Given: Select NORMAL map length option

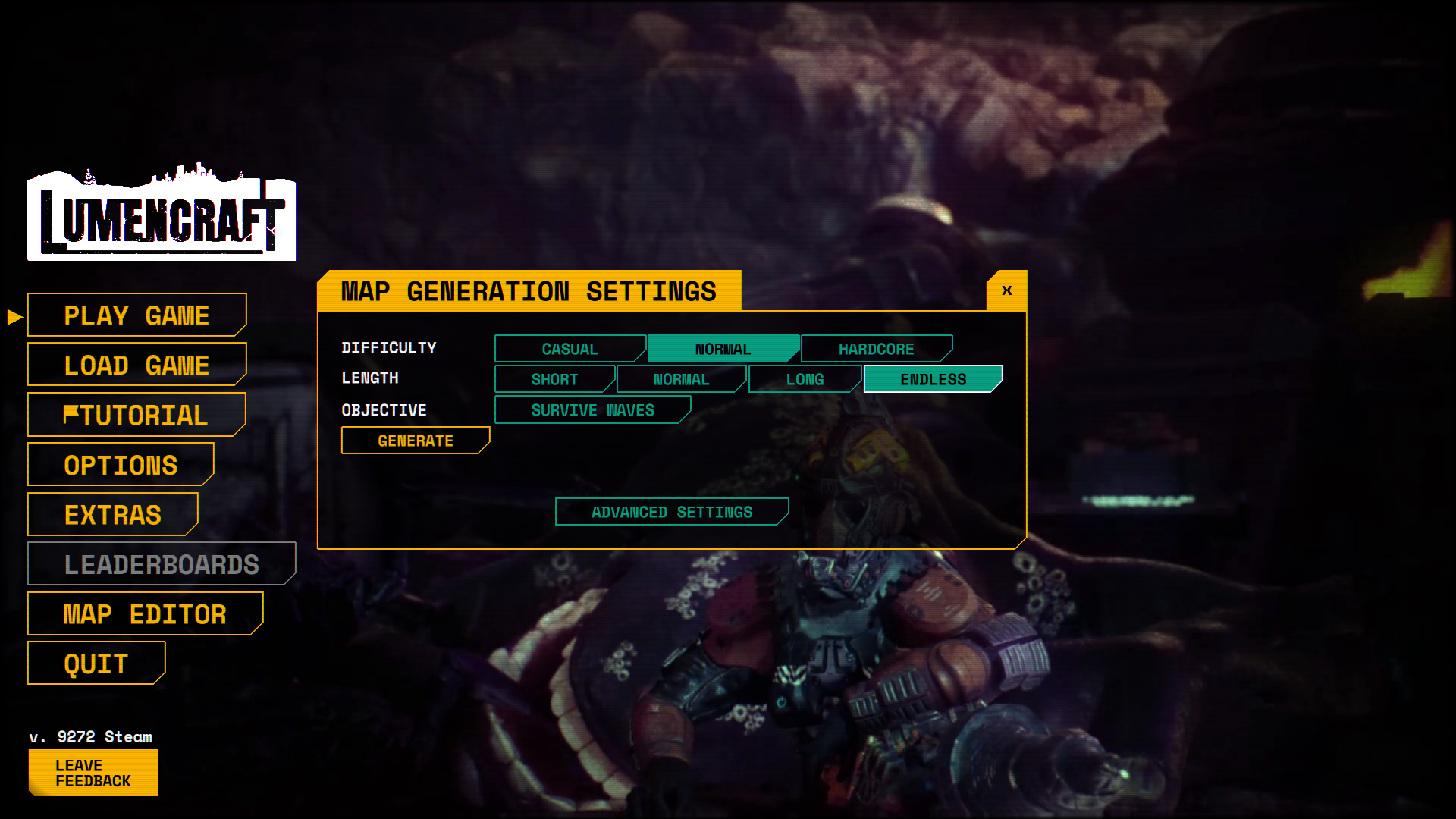Looking at the screenshot, I should pos(680,378).
